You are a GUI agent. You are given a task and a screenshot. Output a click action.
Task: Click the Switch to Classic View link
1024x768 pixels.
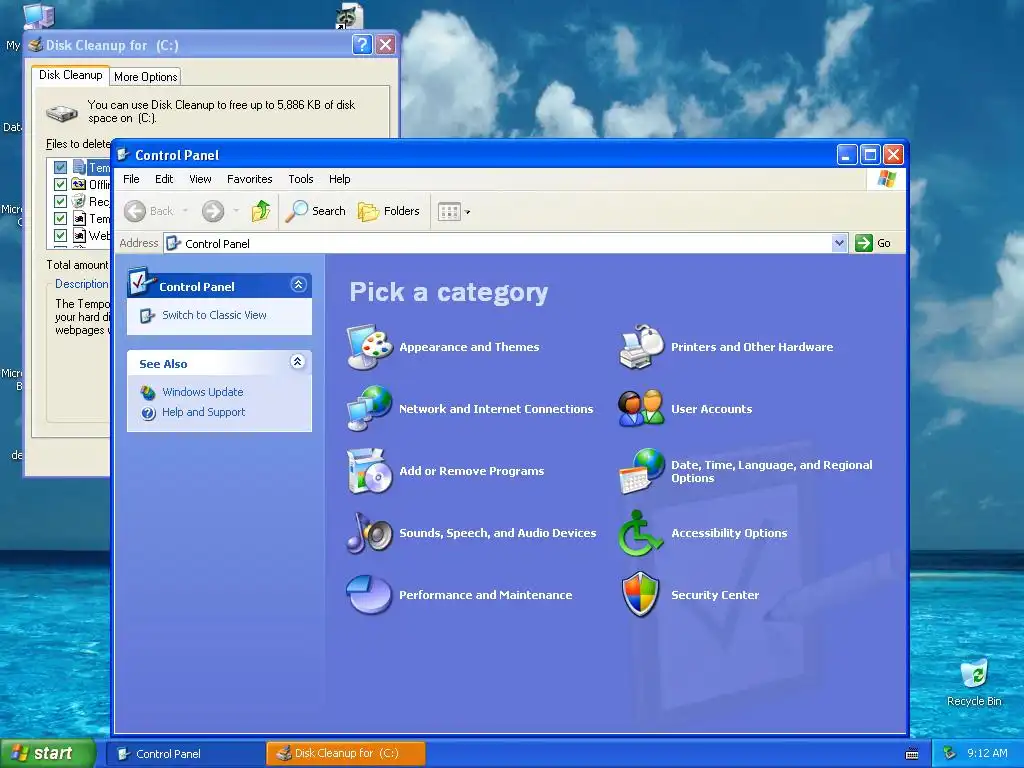(214, 315)
